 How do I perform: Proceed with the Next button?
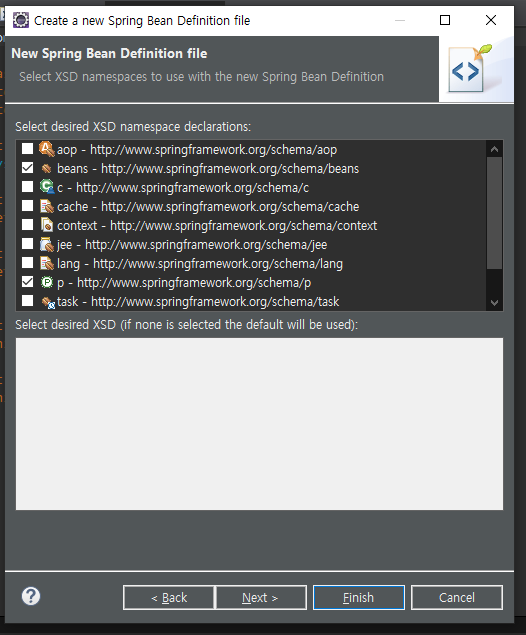(x=261, y=597)
